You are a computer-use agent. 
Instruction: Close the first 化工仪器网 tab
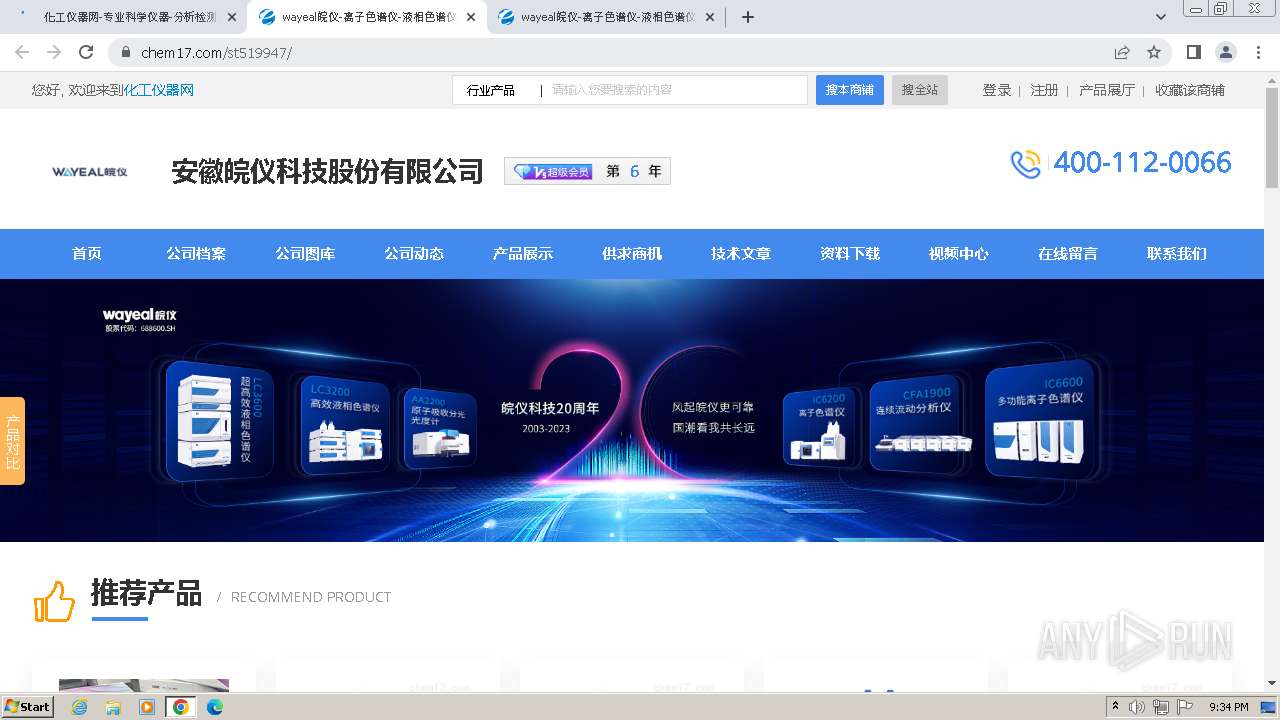(x=232, y=17)
